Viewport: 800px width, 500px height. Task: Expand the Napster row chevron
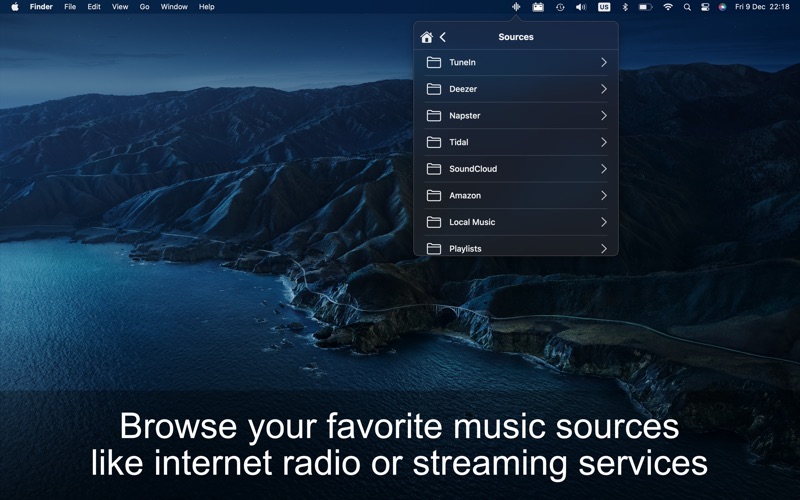(604, 115)
